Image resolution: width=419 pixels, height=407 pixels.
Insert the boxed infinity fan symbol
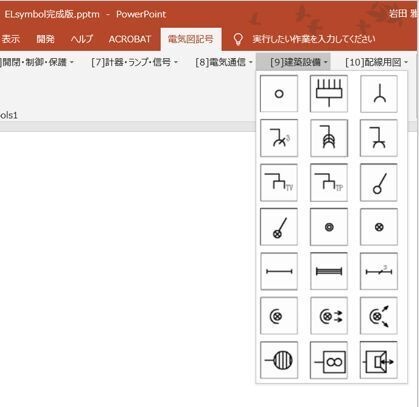pos(329,360)
